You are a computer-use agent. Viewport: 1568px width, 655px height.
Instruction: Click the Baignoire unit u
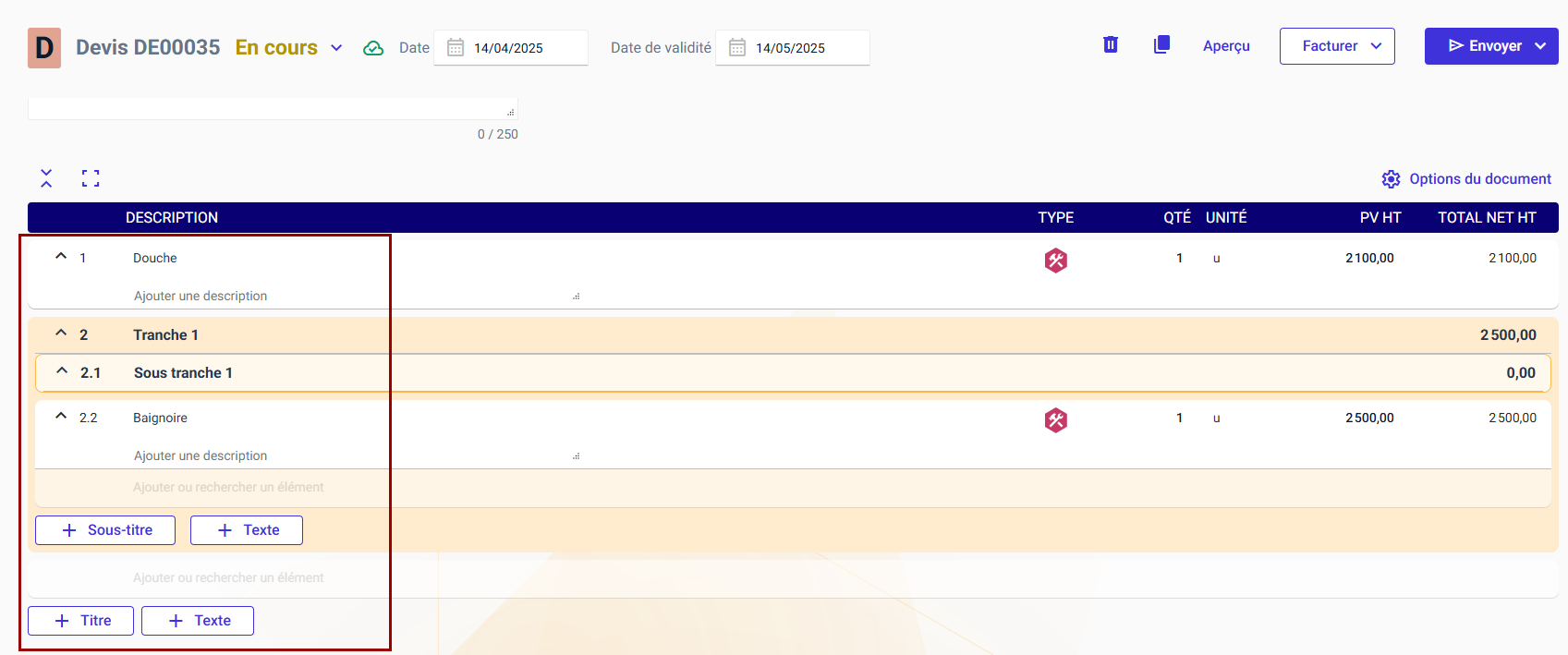pos(1217,418)
